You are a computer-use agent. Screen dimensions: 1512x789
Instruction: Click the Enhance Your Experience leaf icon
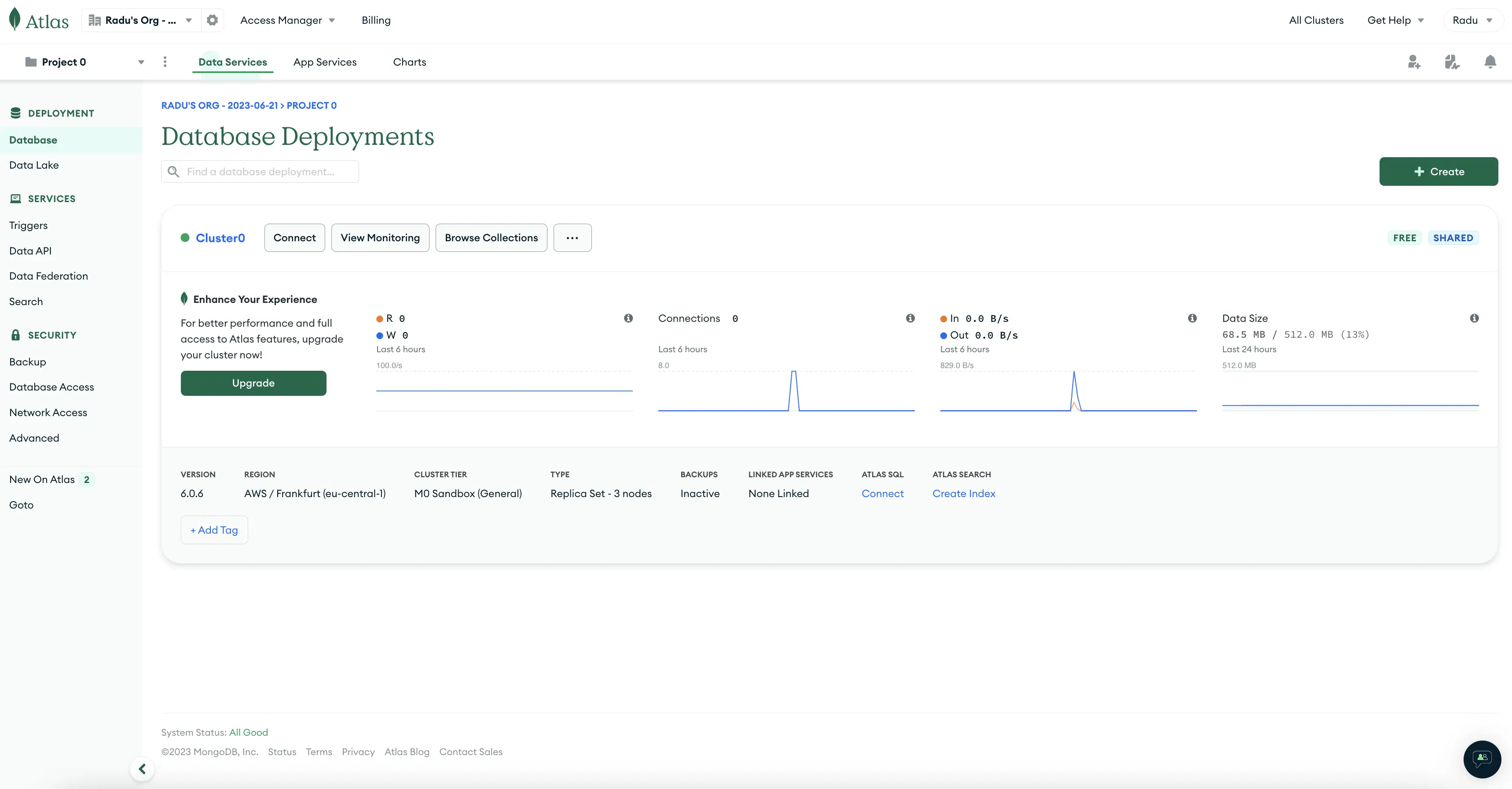point(184,299)
